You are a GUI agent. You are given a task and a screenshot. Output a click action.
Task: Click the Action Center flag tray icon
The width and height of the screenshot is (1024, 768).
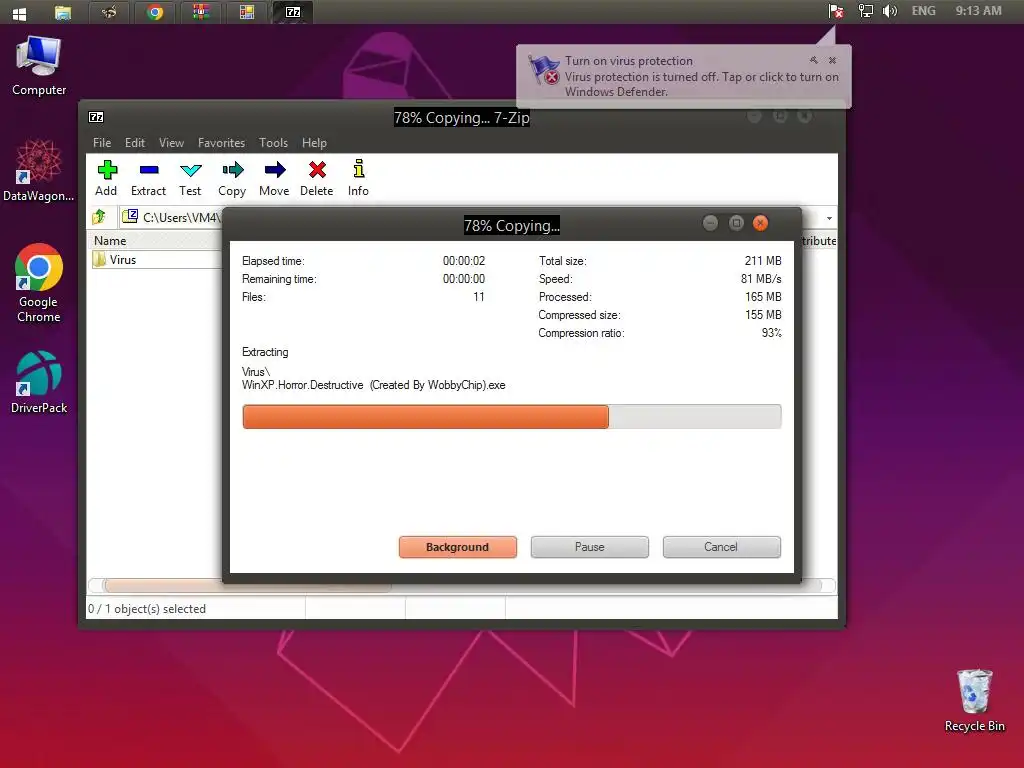click(836, 11)
